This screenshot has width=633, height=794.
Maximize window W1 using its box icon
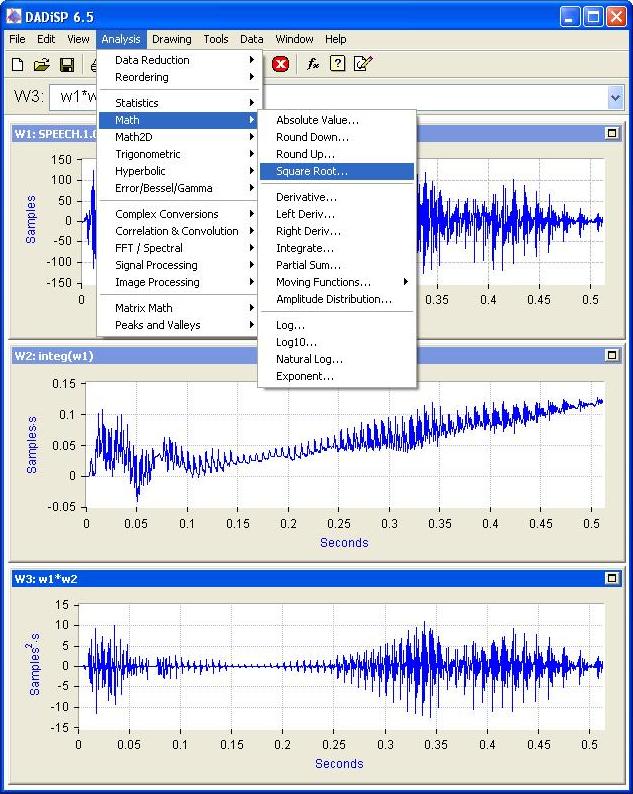pos(612,133)
